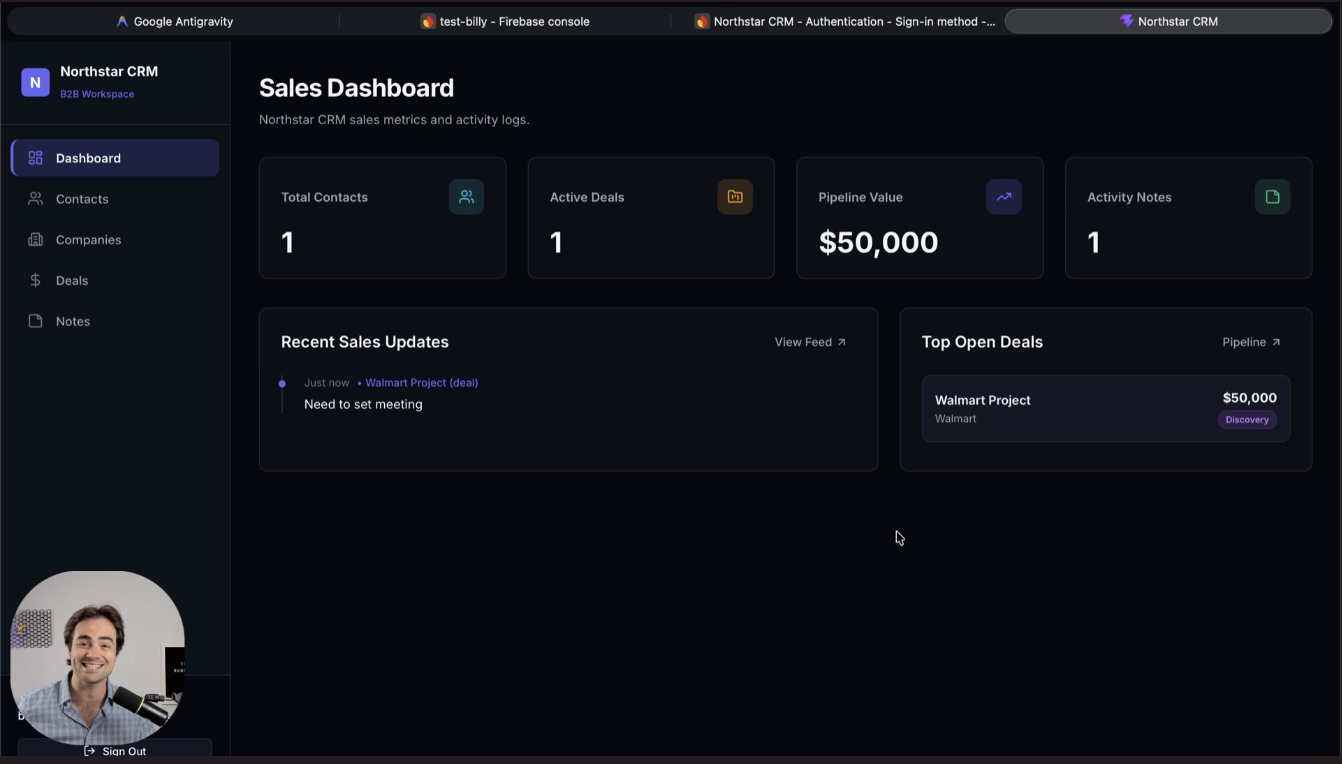
Task: Open the Walmart Project deal card
Action: [1106, 408]
